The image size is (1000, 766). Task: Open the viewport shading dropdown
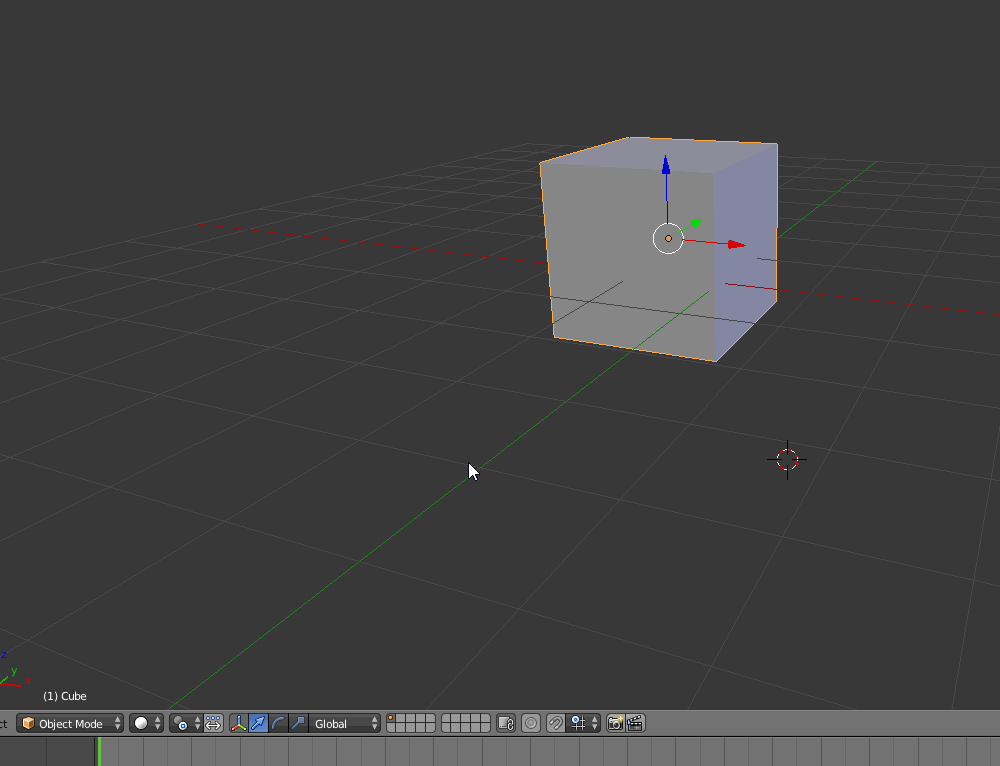coord(146,723)
